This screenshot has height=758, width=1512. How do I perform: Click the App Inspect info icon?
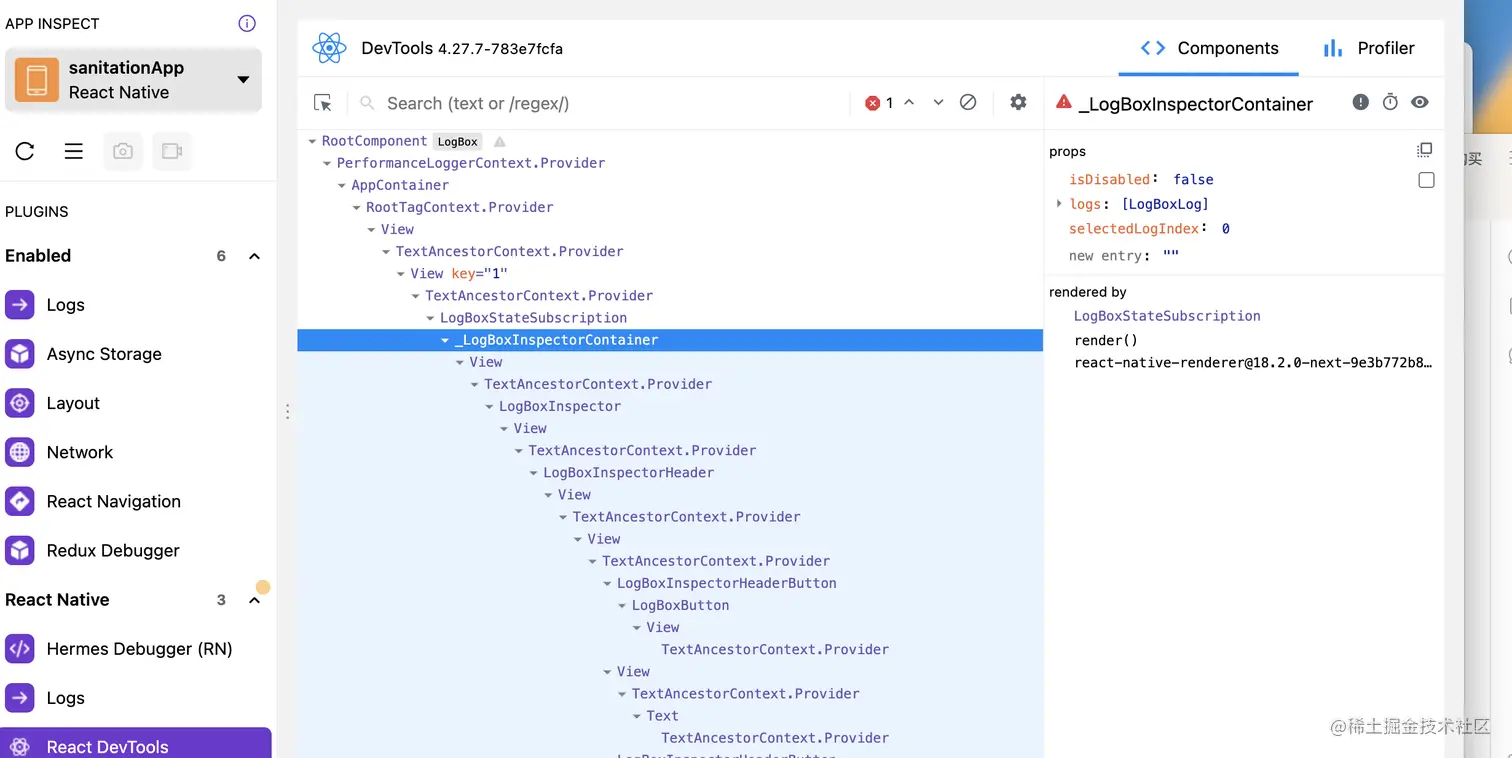[x=247, y=24]
